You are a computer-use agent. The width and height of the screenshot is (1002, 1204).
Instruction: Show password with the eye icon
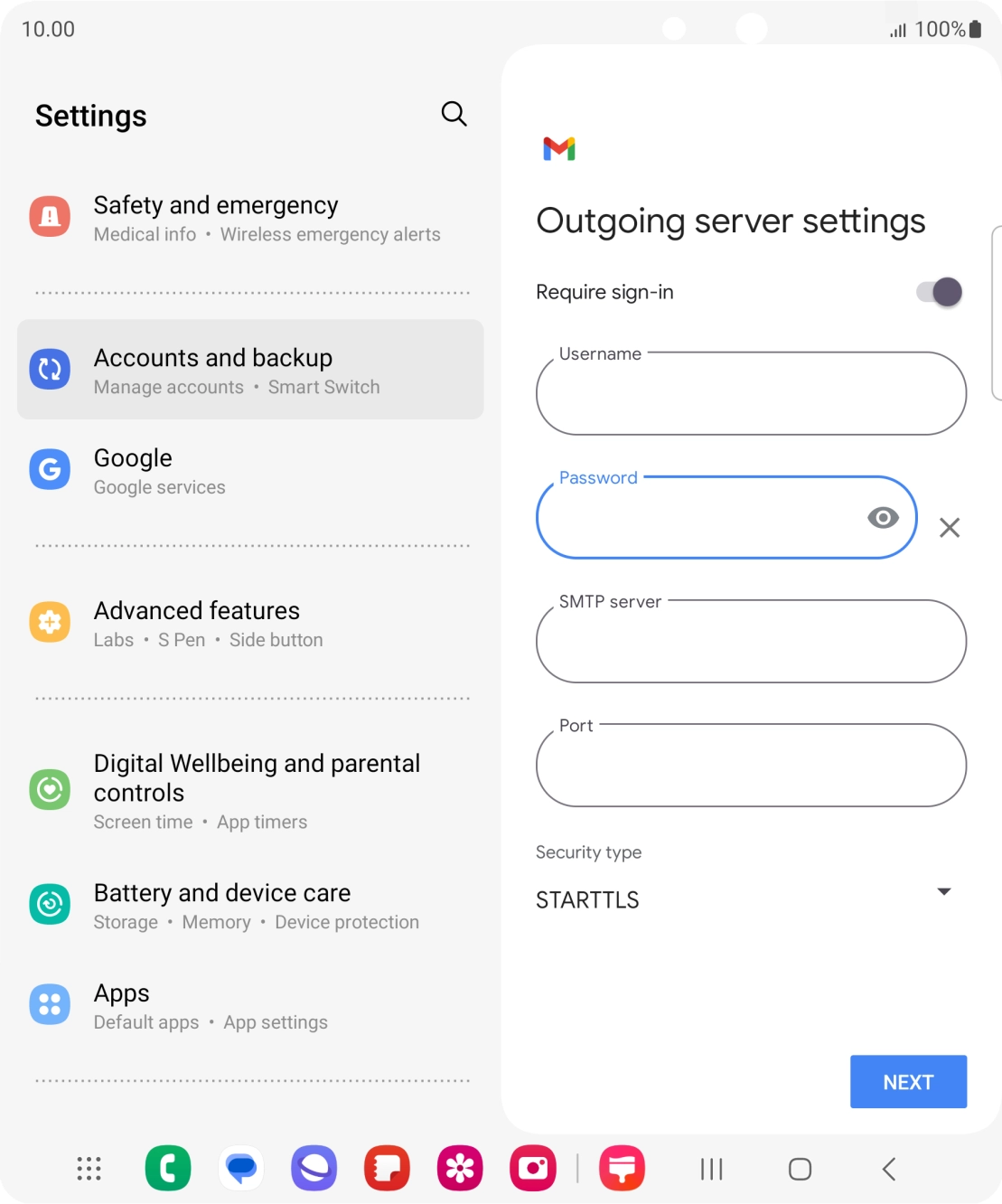(883, 517)
